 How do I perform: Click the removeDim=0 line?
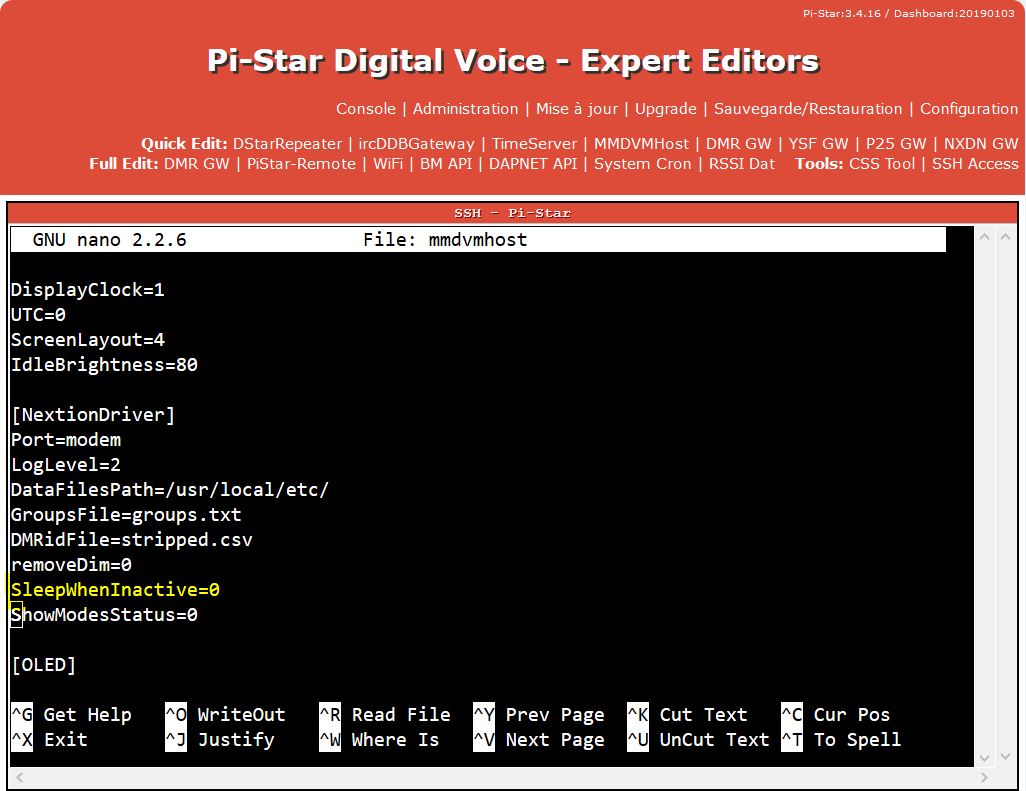tap(71, 565)
